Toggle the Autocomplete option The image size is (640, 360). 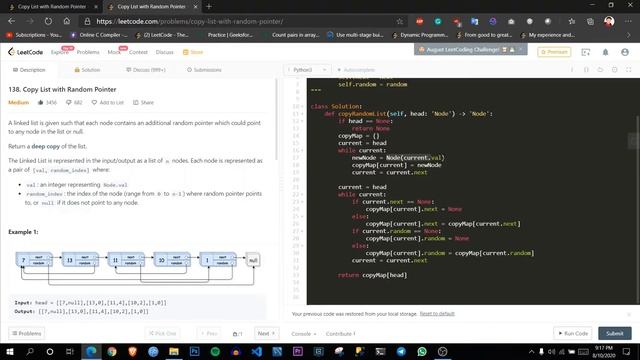[356, 70]
